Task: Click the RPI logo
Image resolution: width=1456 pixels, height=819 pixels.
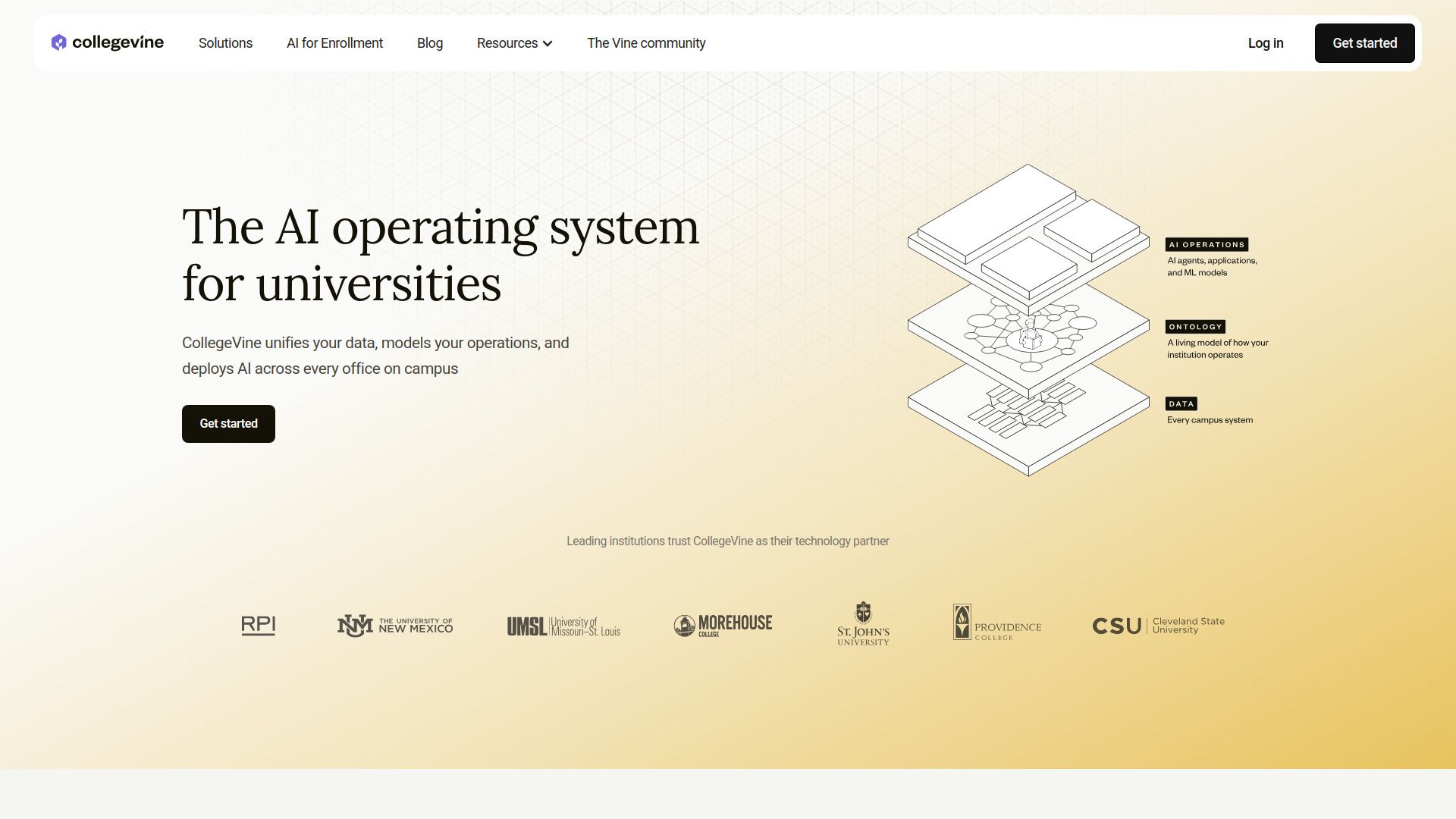Action: [258, 626]
